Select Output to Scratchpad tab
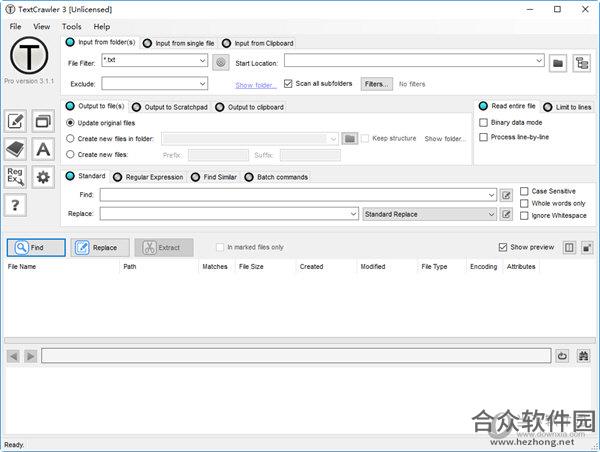 pyautogui.click(x=170, y=107)
